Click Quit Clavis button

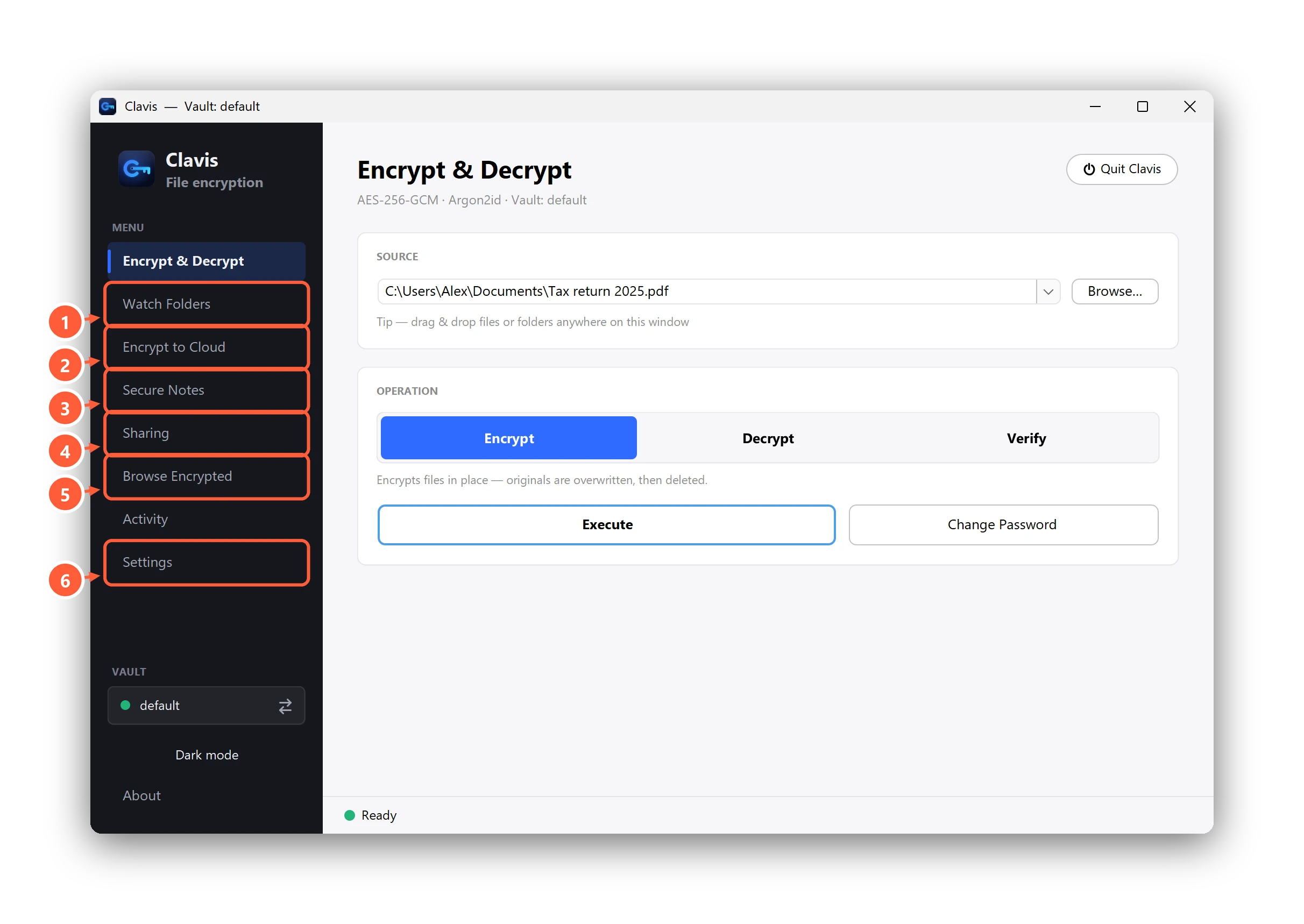pos(1122,169)
